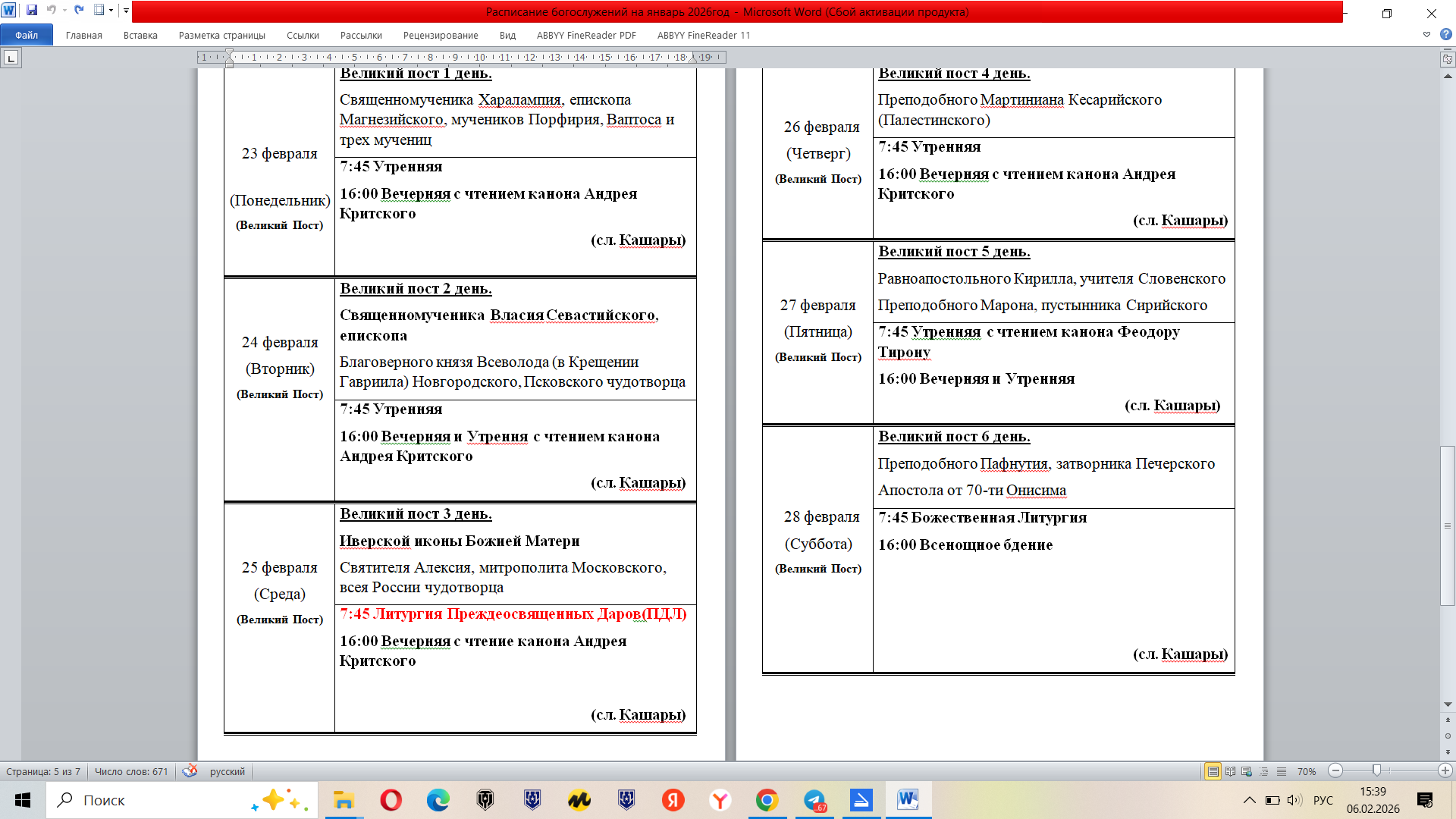Click the tab stop selector box
This screenshot has height=819, width=1456.
point(11,58)
